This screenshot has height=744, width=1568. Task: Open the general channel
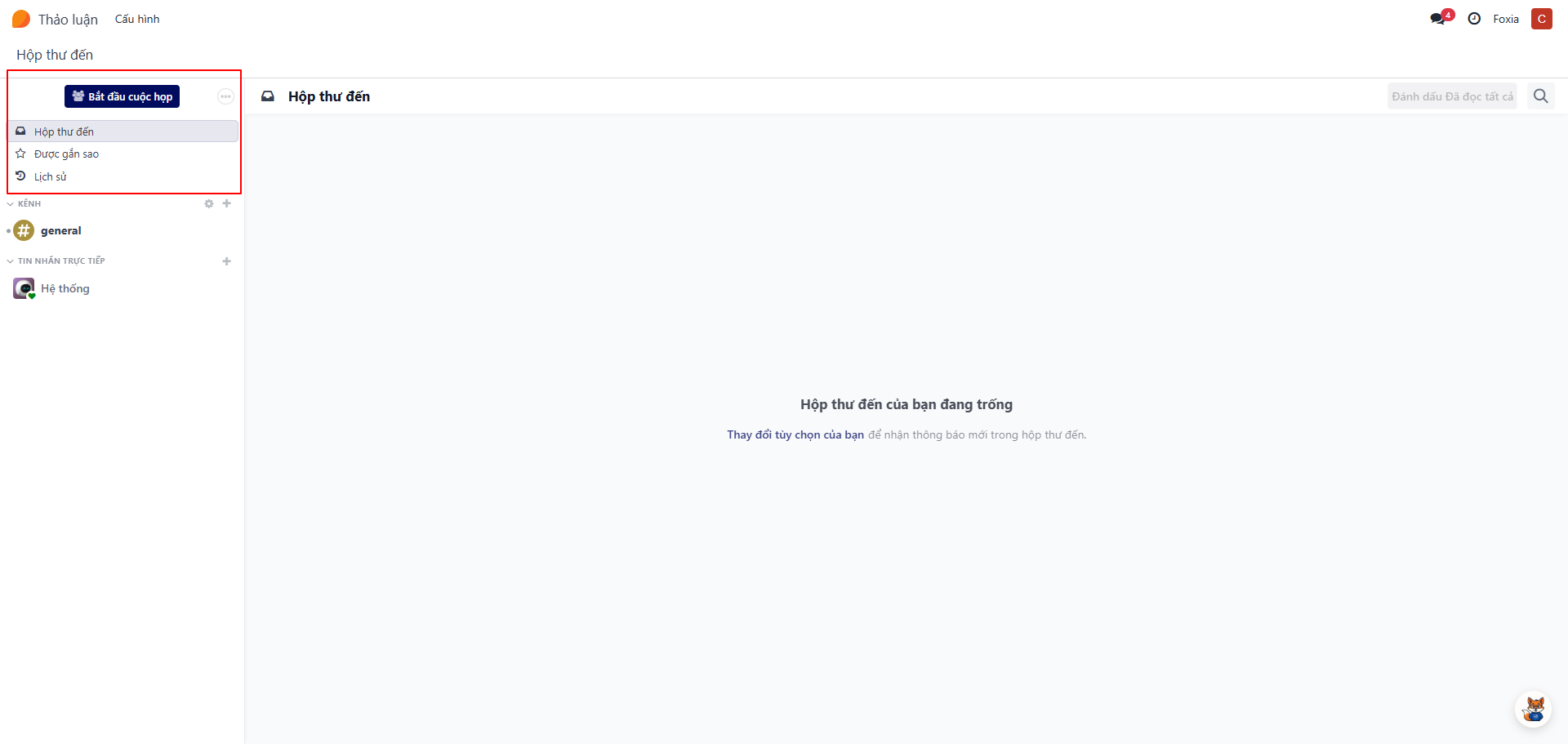(61, 231)
